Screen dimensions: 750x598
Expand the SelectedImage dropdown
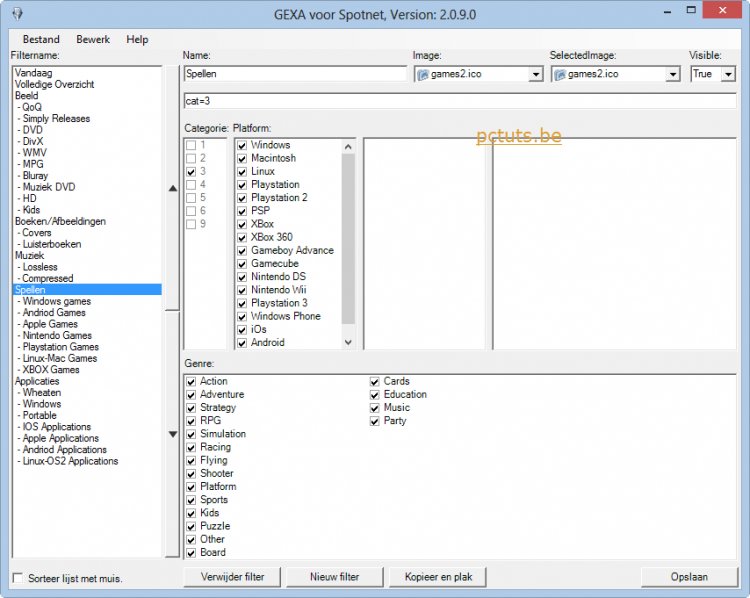pyautogui.click(x=673, y=74)
